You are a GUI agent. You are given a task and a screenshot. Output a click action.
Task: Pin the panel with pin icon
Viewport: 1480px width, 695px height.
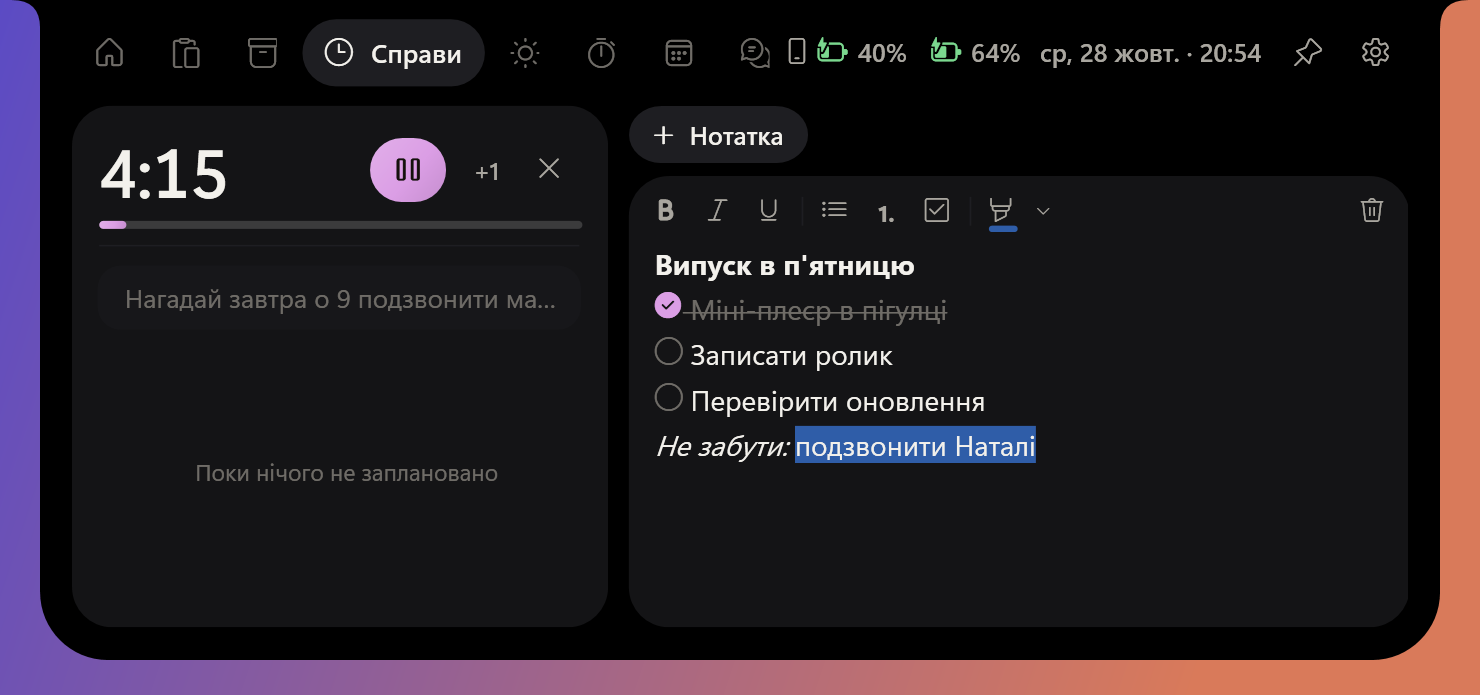pyautogui.click(x=1307, y=53)
